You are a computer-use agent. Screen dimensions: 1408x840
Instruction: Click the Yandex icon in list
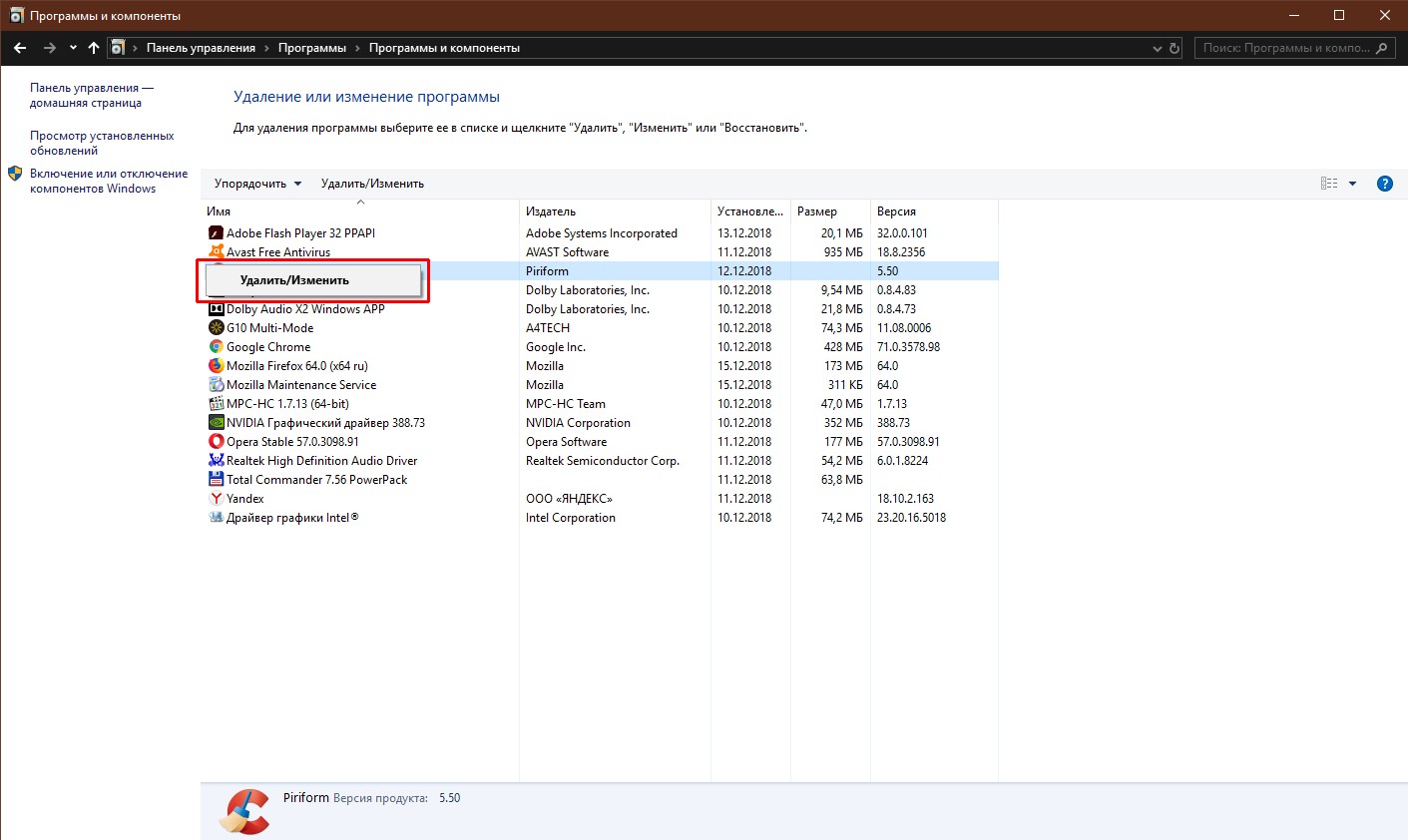[217, 499]
